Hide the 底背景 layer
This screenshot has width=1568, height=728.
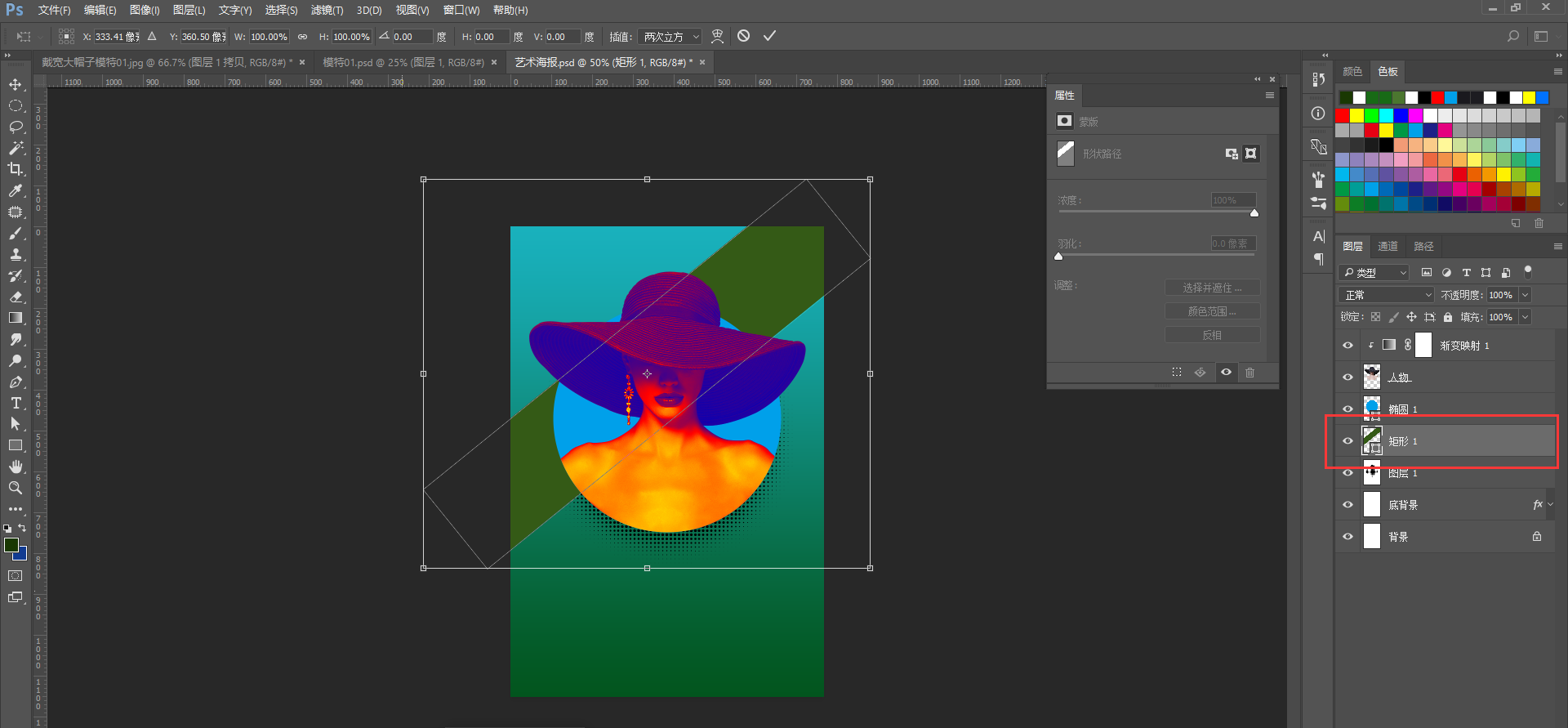click(1347, 505)
